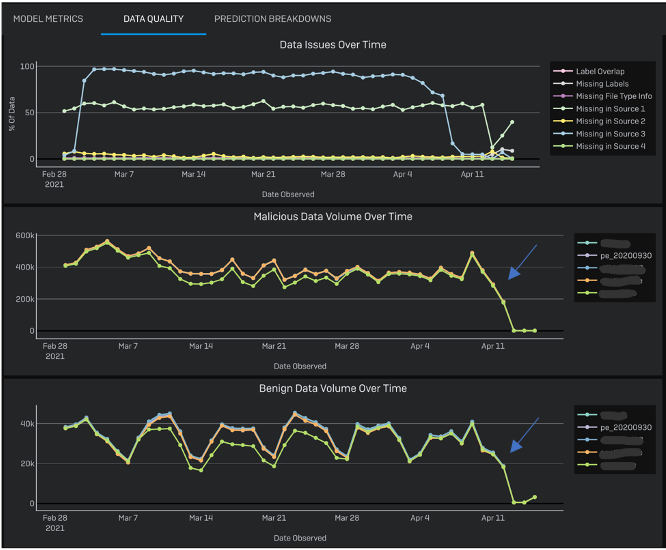The height and width of the screenshot is (550, 666).
Task: Click Mar 21 tick on Benign Data chart
Action: pos(274,518)
